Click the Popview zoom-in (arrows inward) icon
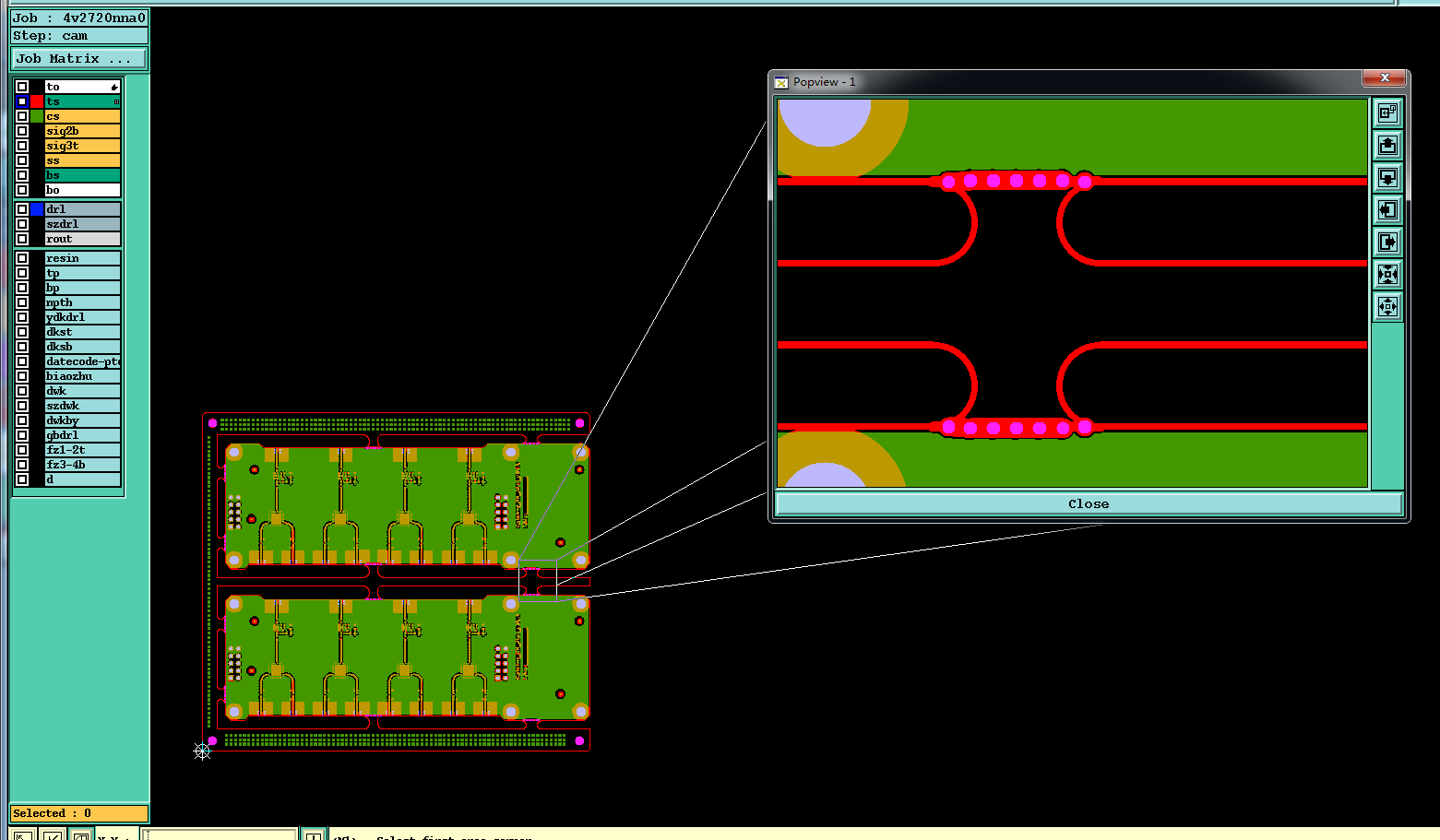 click(1387, 274)
